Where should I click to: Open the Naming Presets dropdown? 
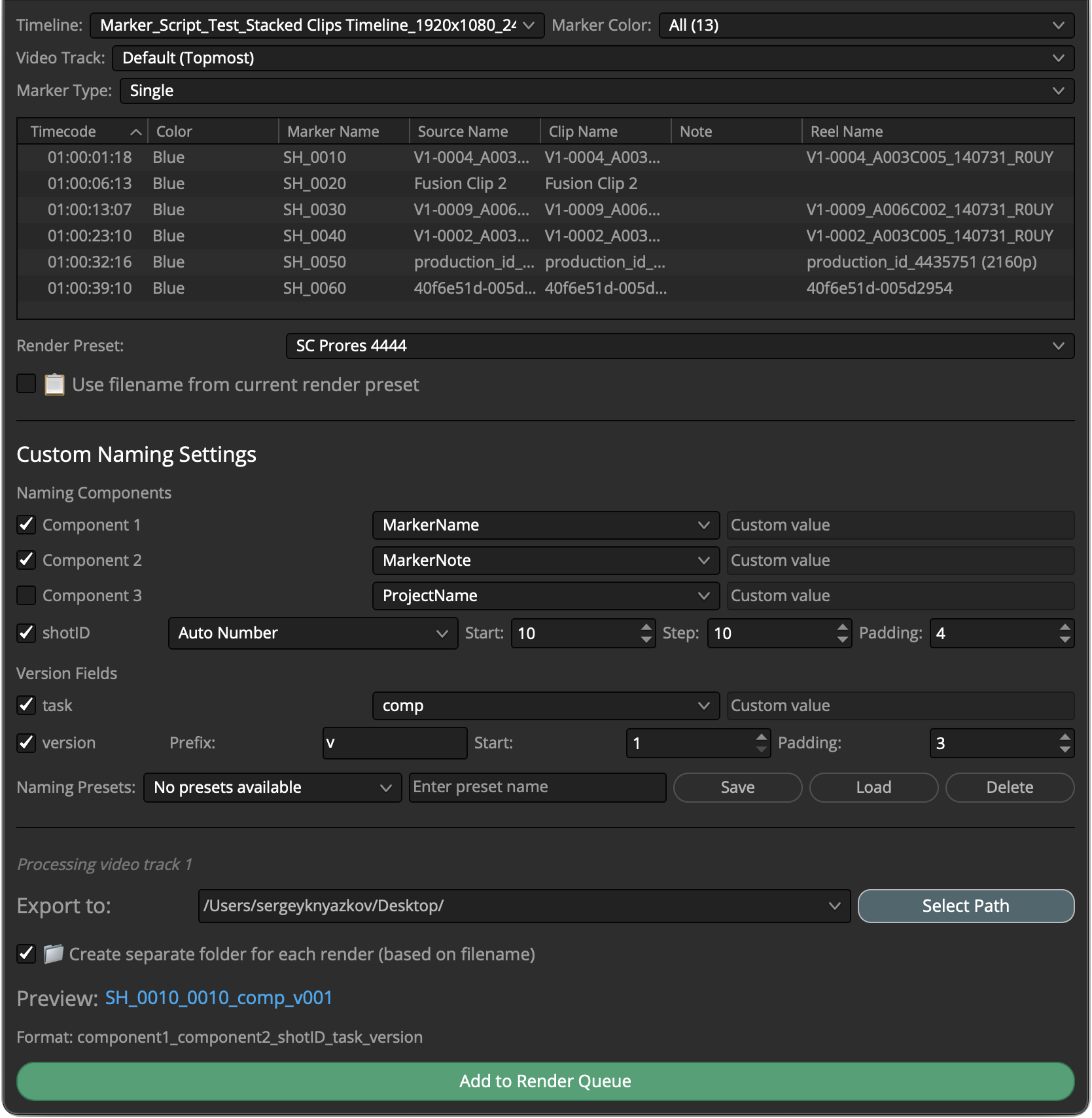pos(272,788)
